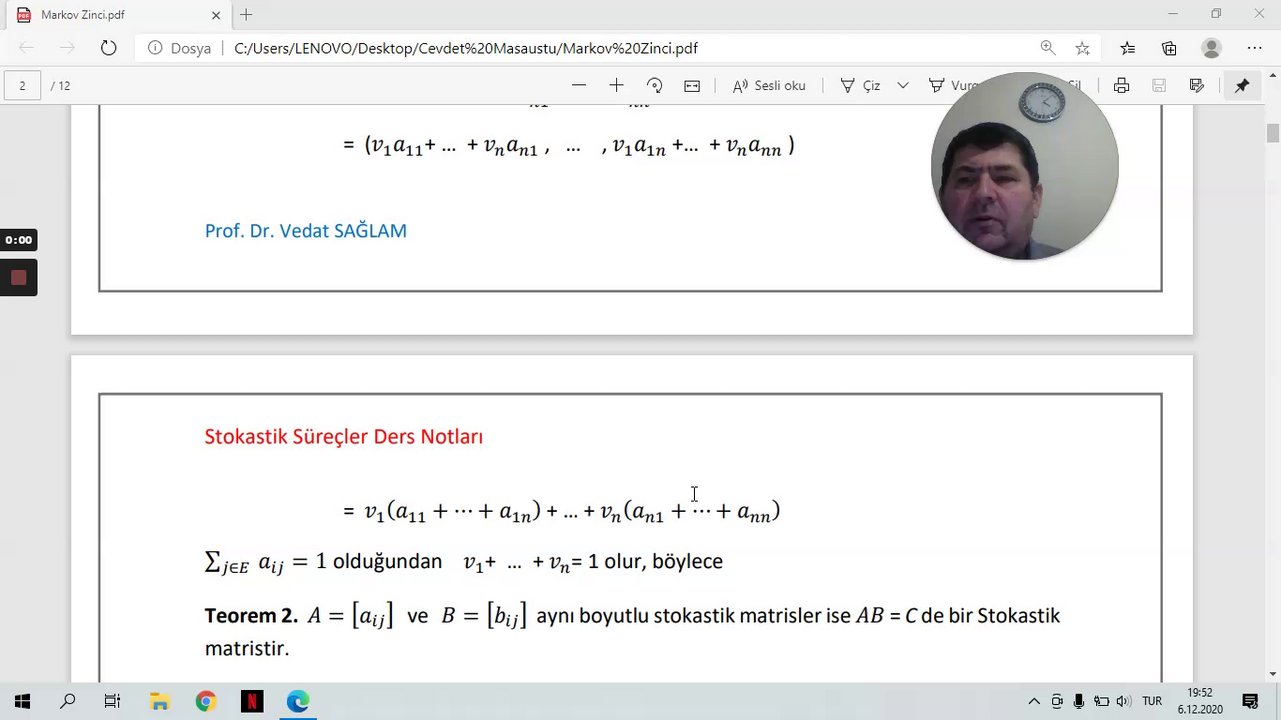Click the scrollbar down arrow
Image resolution: width=1281 pixels, height=720 pixels.
[1273, 674]
